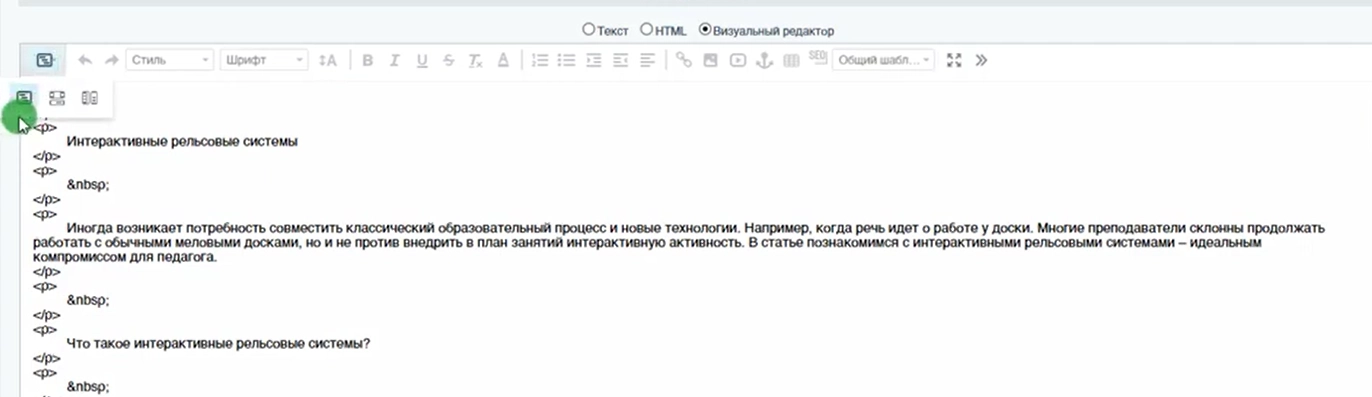
Task: Open the Шрифт font dropdown
Action: click(x=264, y=60)
